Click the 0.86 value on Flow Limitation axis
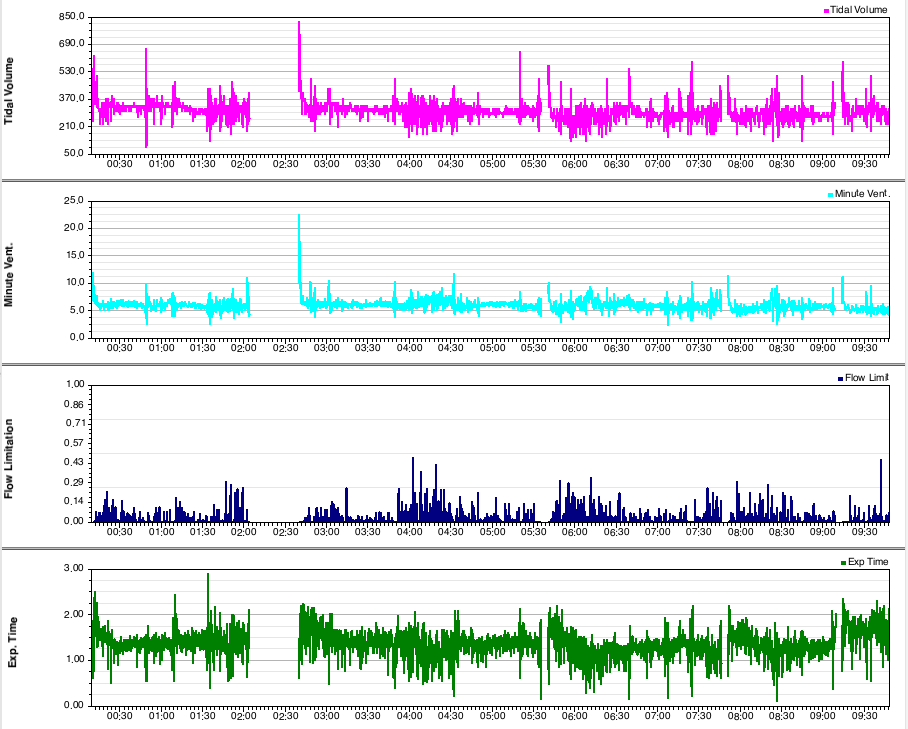The height and width of the screenshot is (729, 908). (x=74, y=404)
